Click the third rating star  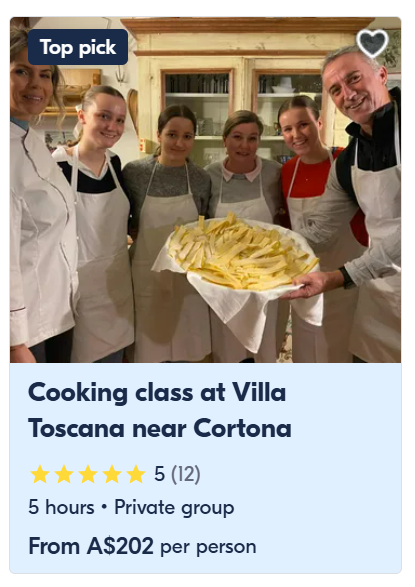pyautogui.click(x=88, y=474)
